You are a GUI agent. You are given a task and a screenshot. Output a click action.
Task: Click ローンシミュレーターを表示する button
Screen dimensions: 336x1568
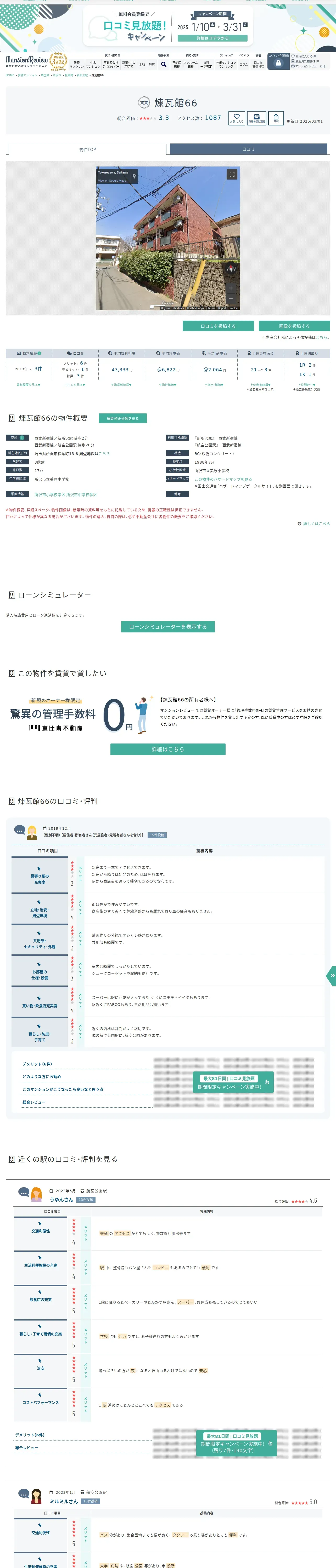(x=168, y=626)
